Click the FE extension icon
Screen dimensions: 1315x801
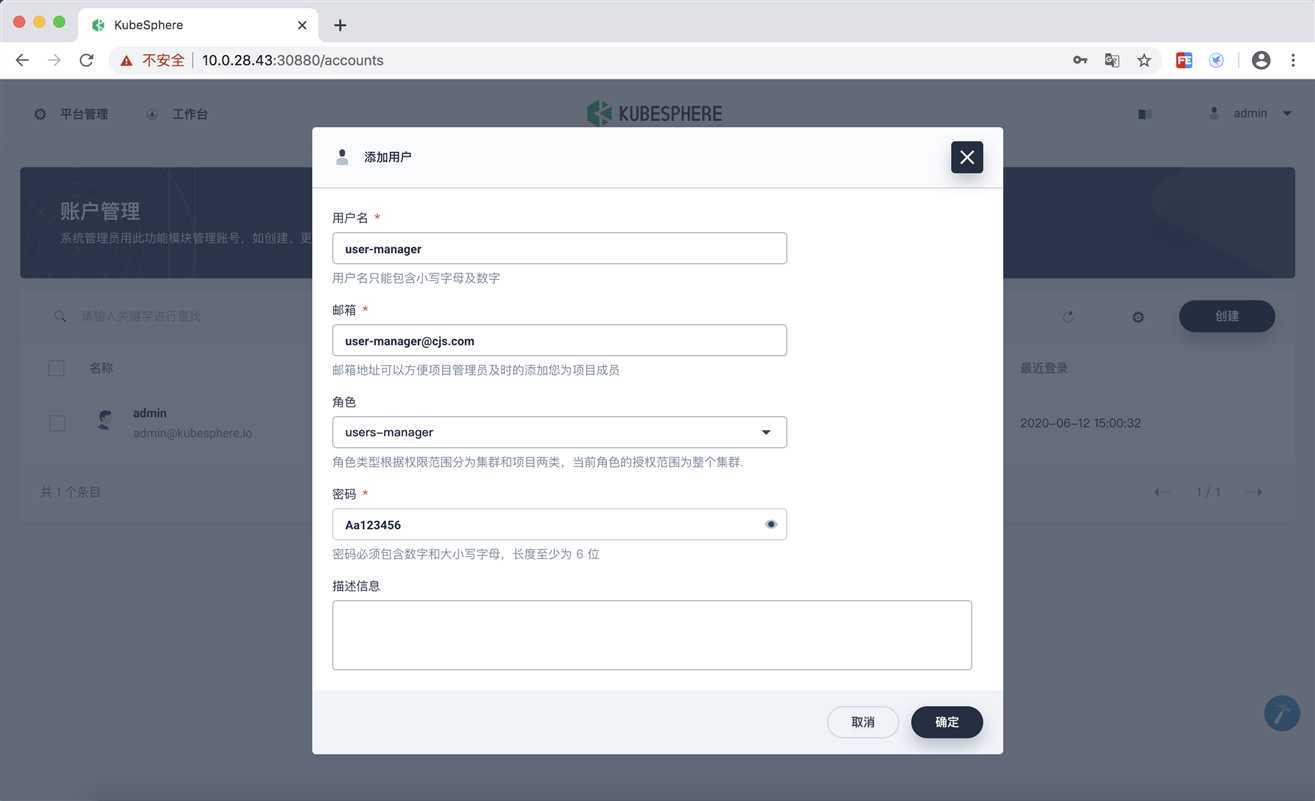click(1184, 60)
